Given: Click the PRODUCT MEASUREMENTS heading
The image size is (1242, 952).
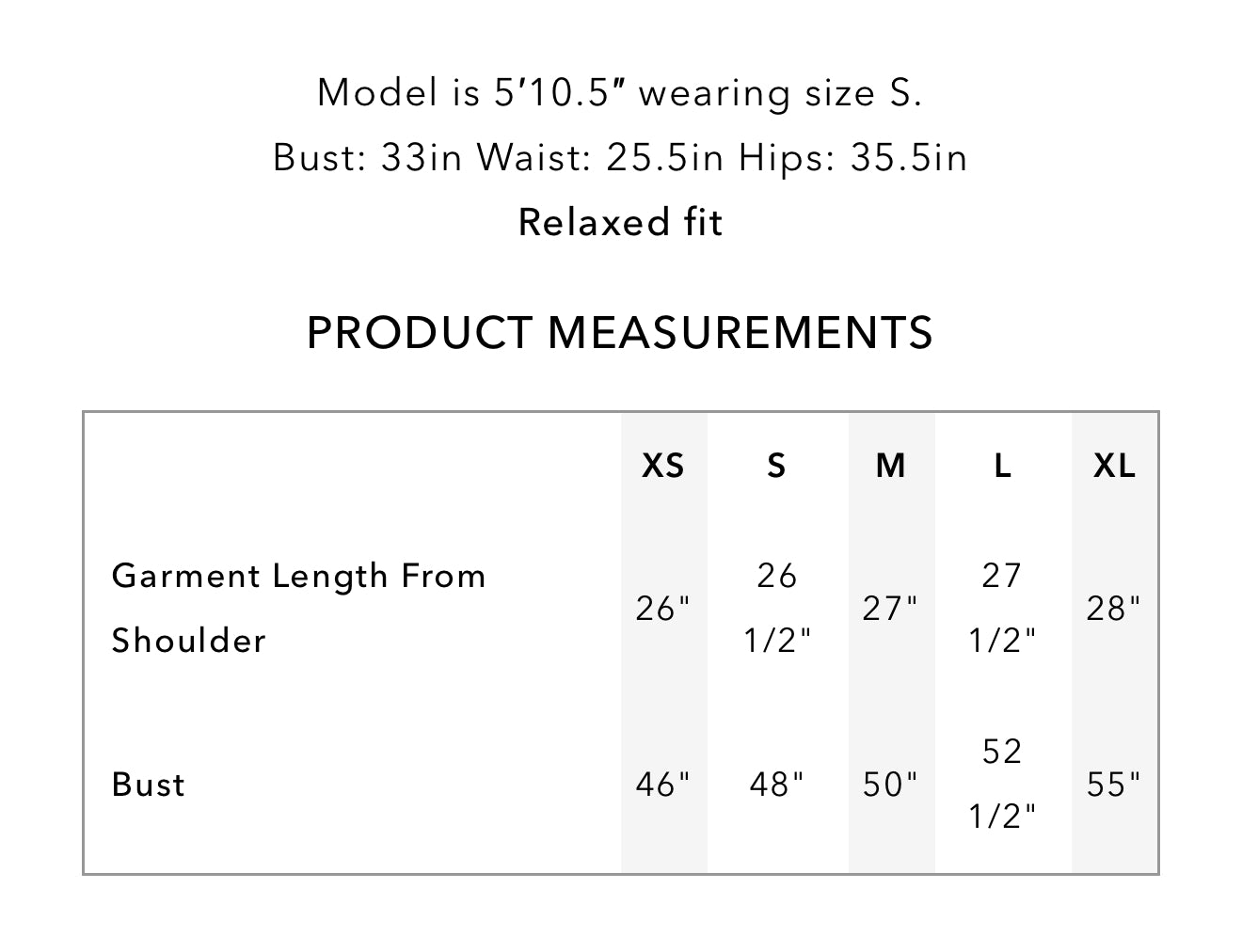Looking at the screenshot, I should 620,332.
